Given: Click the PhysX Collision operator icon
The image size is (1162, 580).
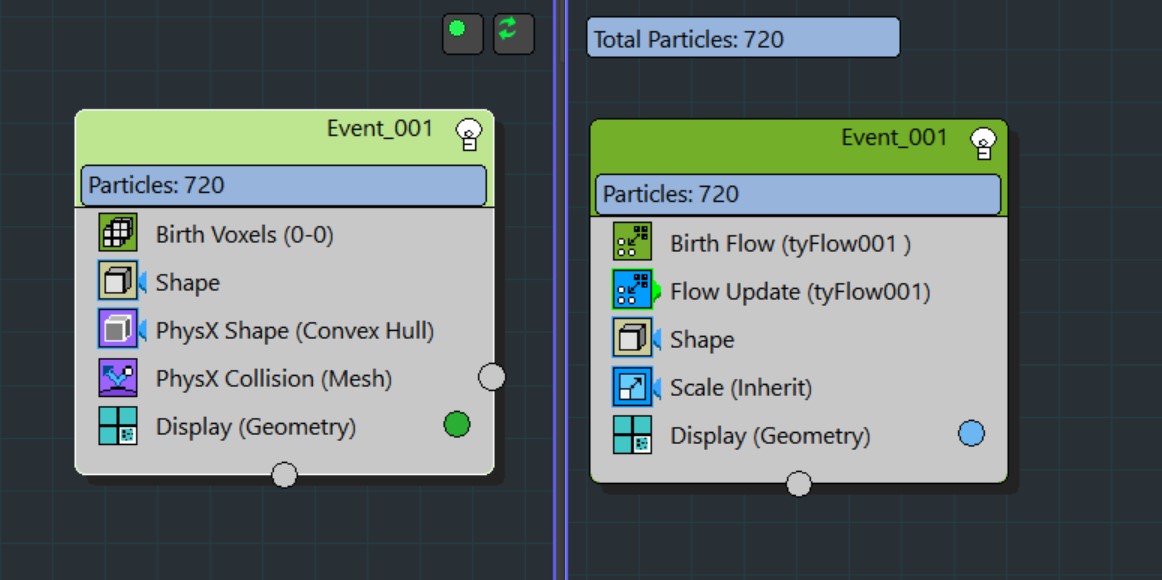Looking at the screenshot, I should point(118,377).
